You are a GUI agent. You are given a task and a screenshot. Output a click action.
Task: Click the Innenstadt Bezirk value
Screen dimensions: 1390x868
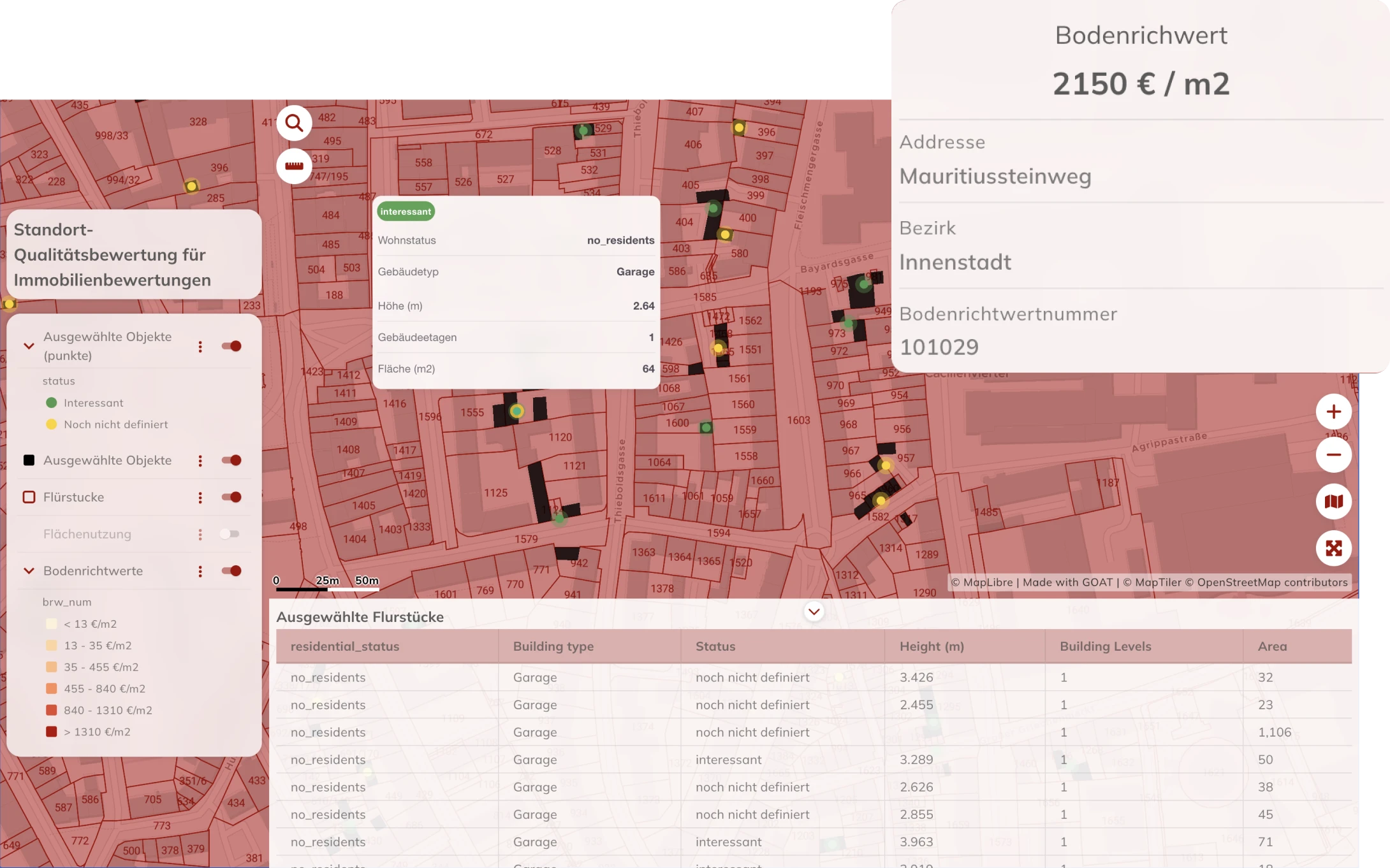pyautogui.click(x=955, y=262)
